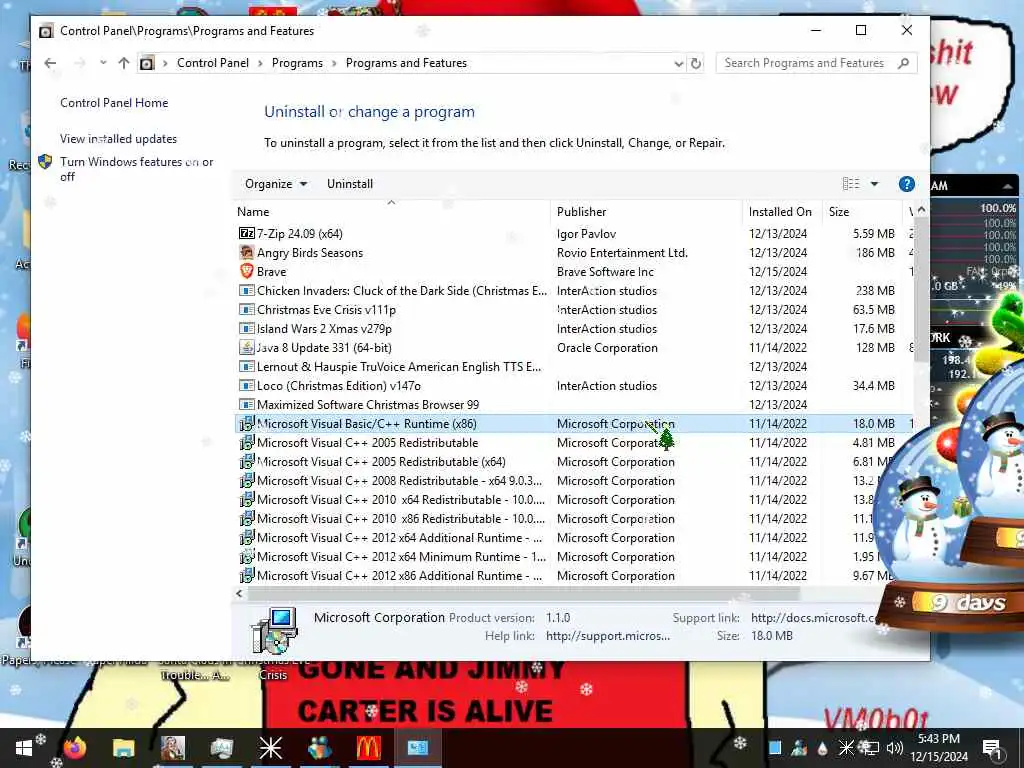Refresh the Programs and Features list
This screenshot has width=1024, height=768.
(x=696, y=63)
